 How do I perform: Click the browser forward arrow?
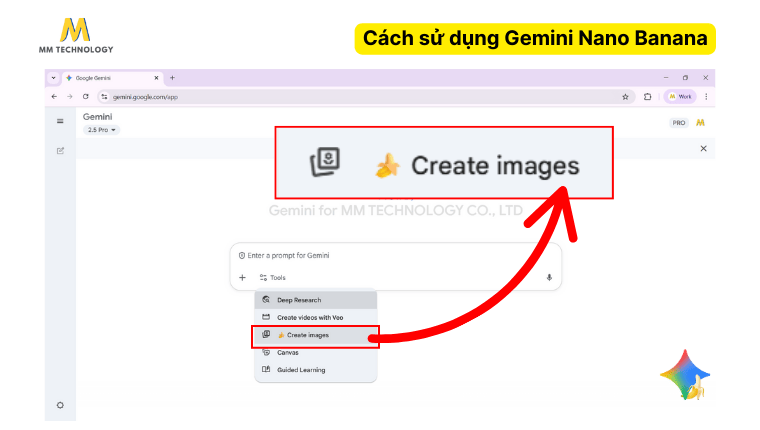pos(70,96)
